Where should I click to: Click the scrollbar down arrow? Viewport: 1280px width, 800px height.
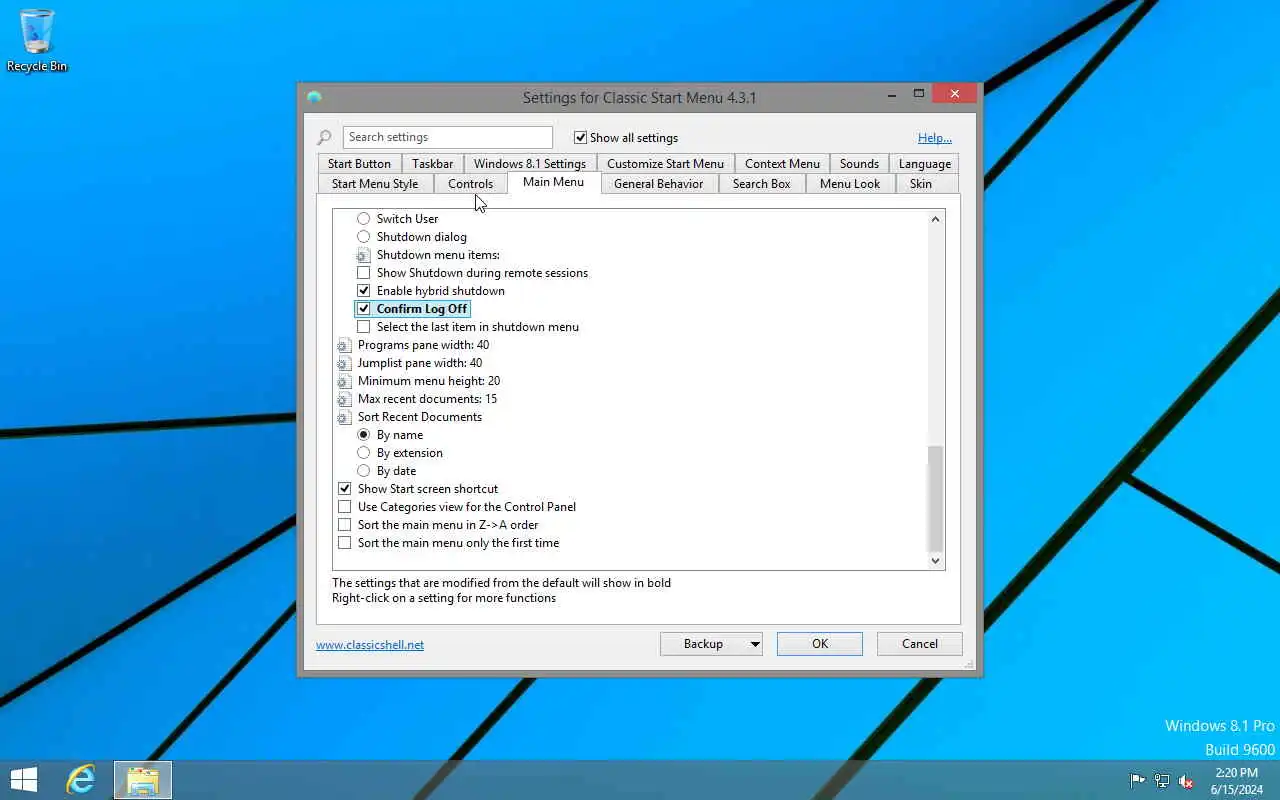tap(935, 561)
